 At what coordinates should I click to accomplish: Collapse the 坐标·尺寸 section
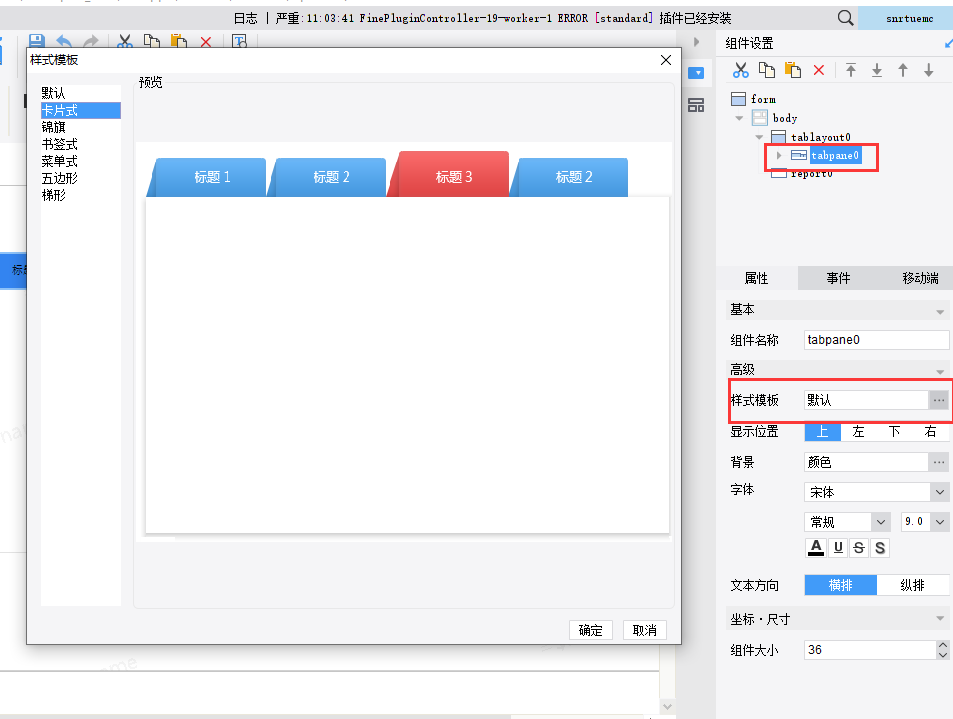[940, 619]
